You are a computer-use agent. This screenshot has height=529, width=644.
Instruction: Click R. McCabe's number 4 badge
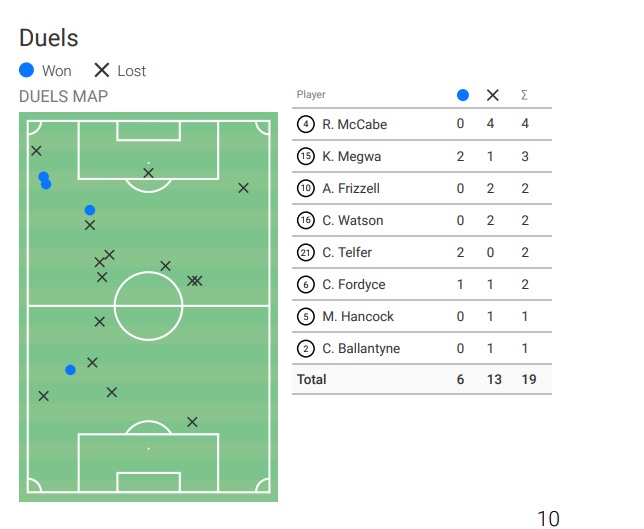[306, 125]
